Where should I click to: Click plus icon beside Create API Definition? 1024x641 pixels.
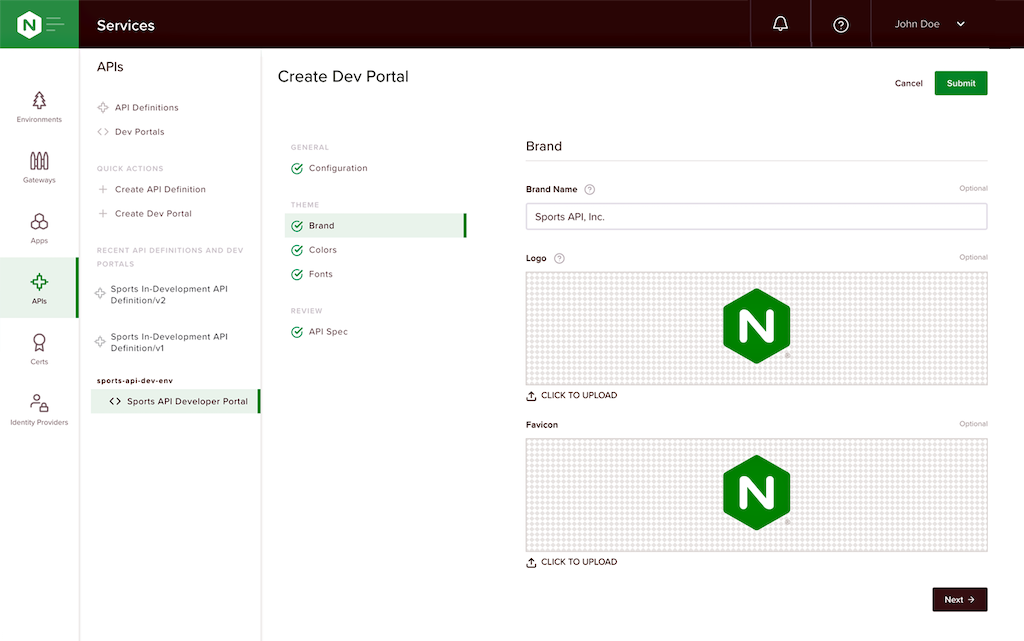point(103,189)
